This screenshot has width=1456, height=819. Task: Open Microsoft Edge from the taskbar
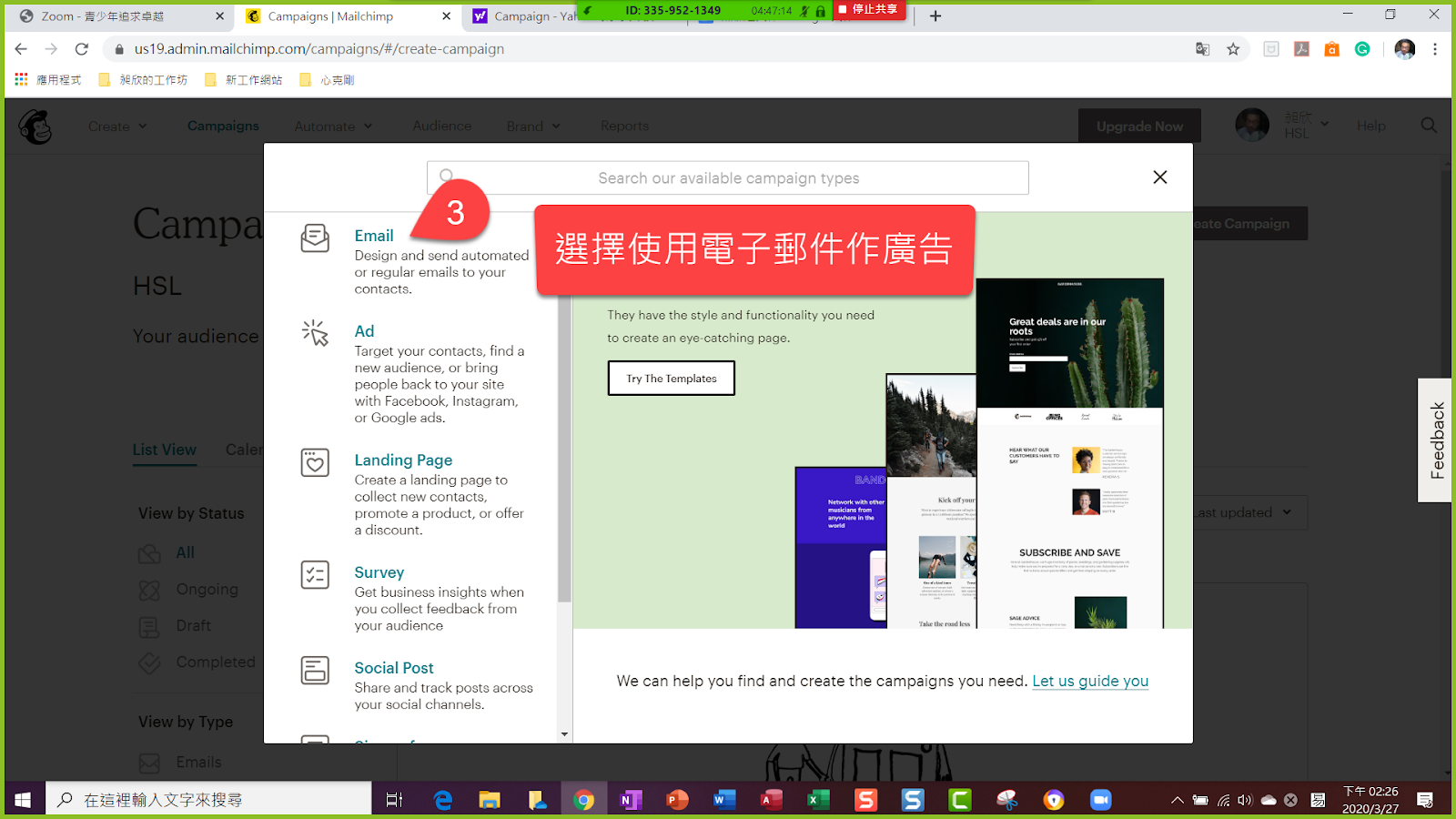click(x=443, y=800)
